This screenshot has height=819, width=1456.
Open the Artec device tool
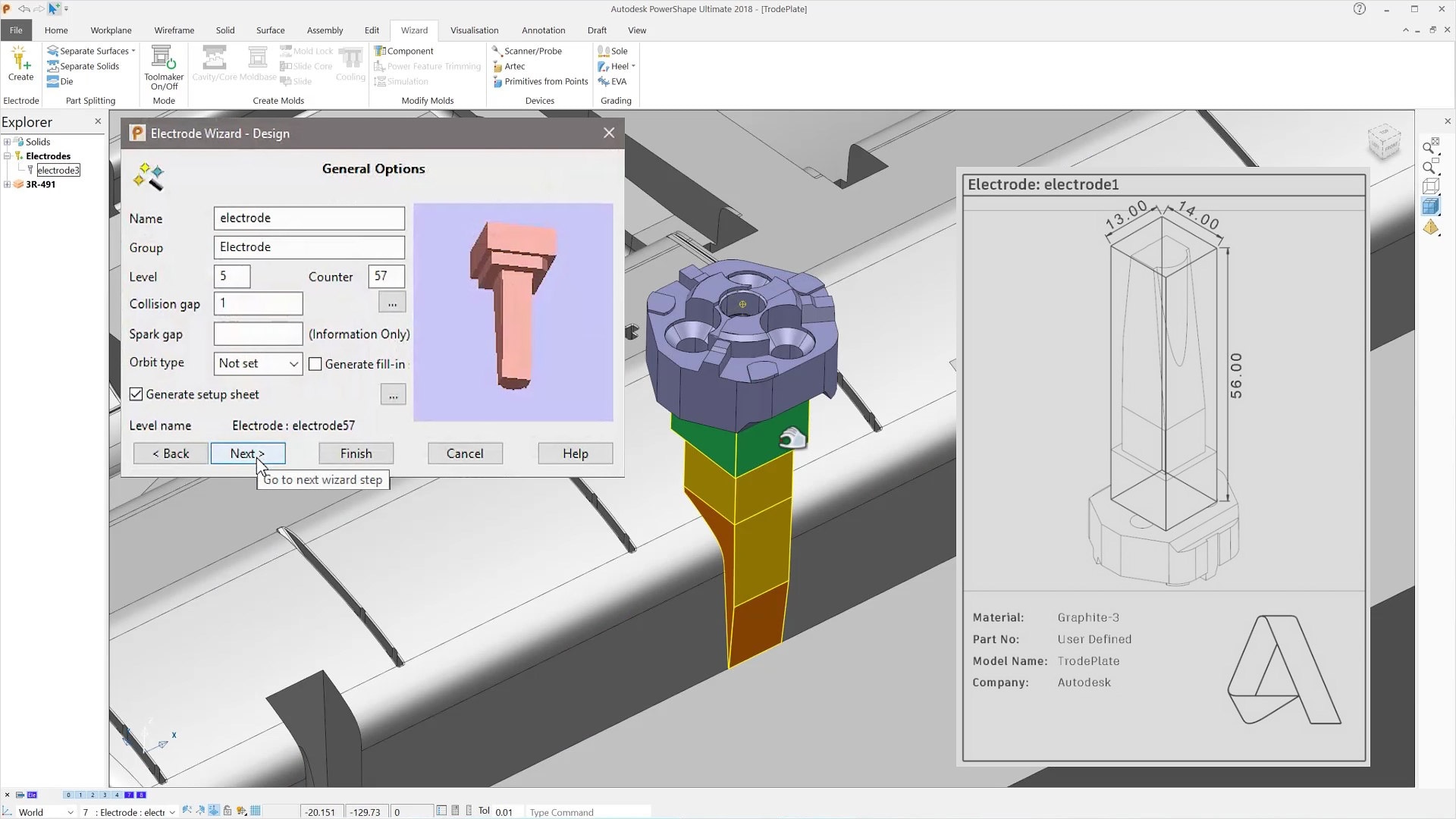tap(509, 66)
